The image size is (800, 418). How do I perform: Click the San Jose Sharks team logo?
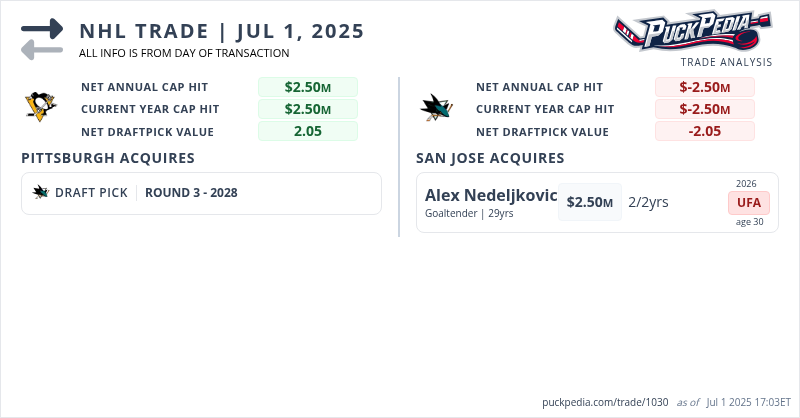click(436, 108)
